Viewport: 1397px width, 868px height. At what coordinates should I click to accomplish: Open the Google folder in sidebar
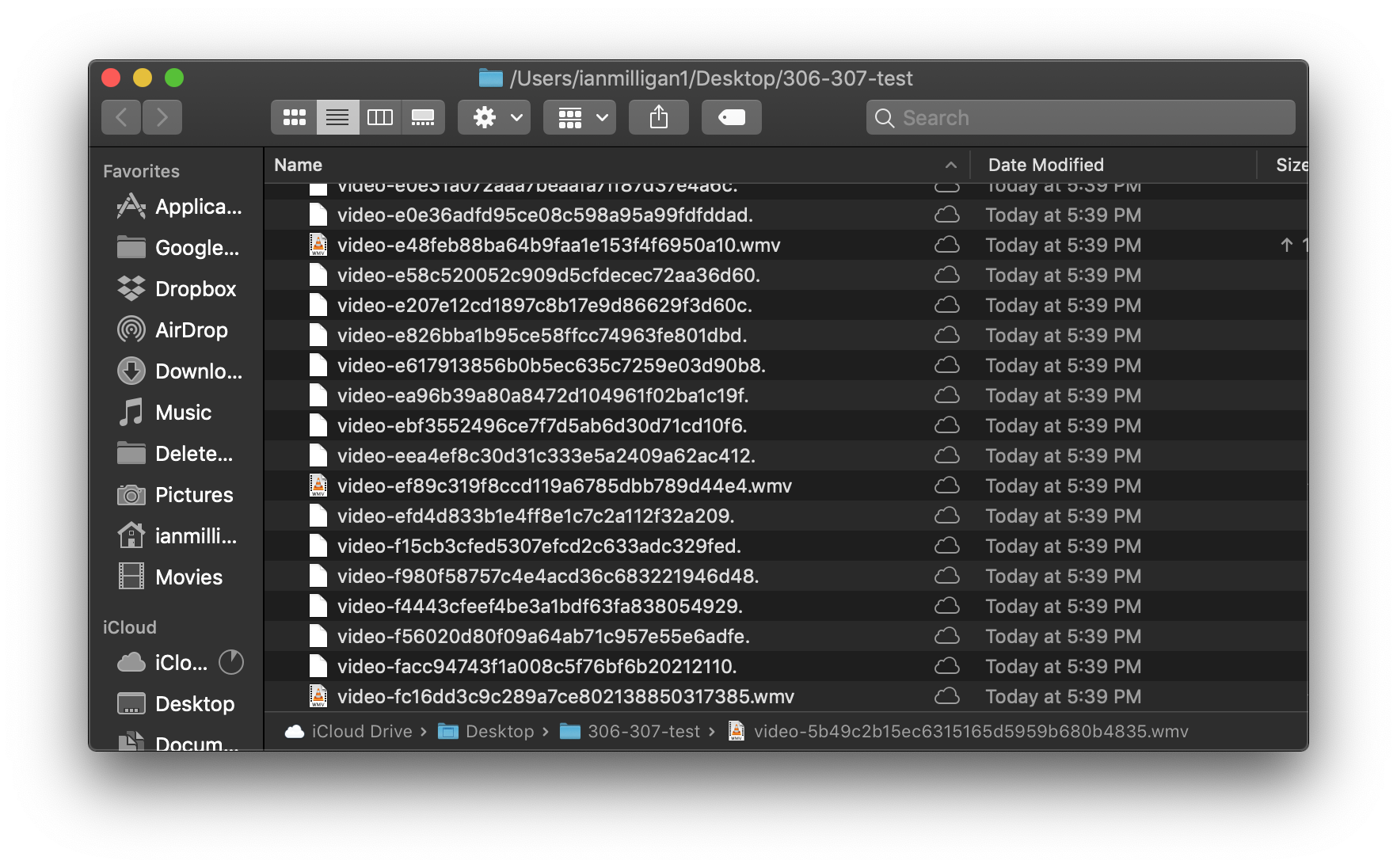[179, 248]
